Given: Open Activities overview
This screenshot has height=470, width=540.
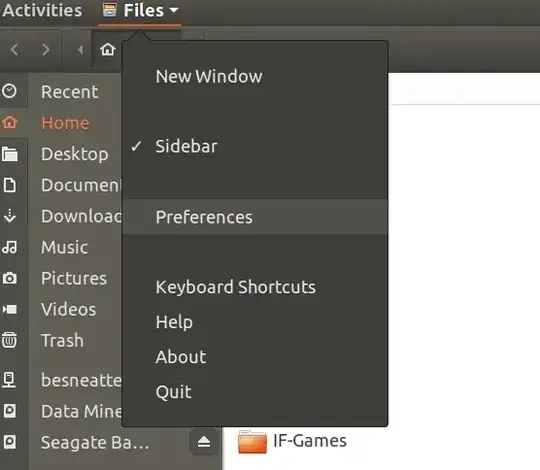Looking at the screenshot, I should click(42, 10).
